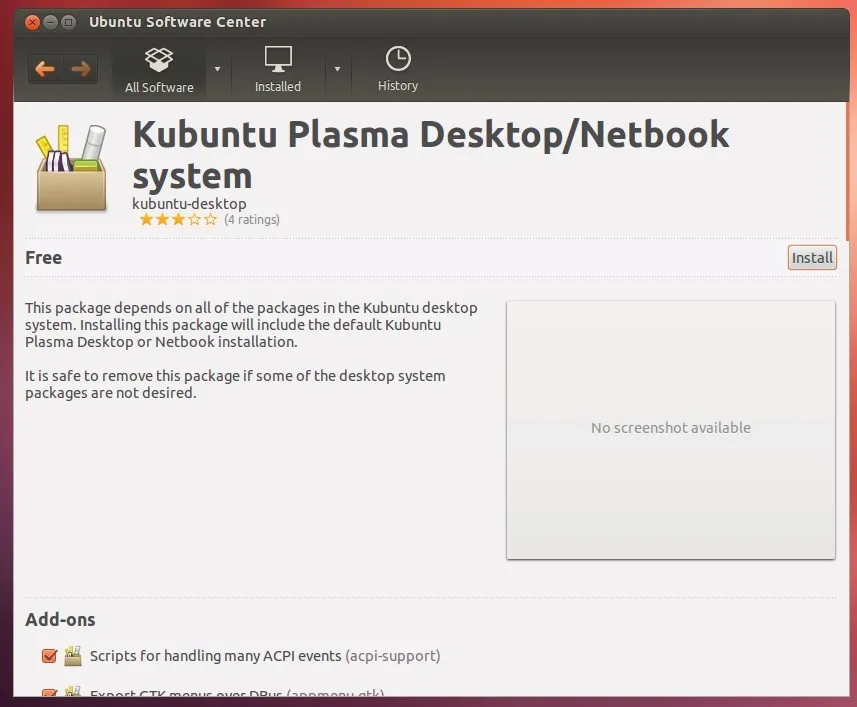857x707 pixels.
Task: Show the Installed software list
Action: pos(278,69)
